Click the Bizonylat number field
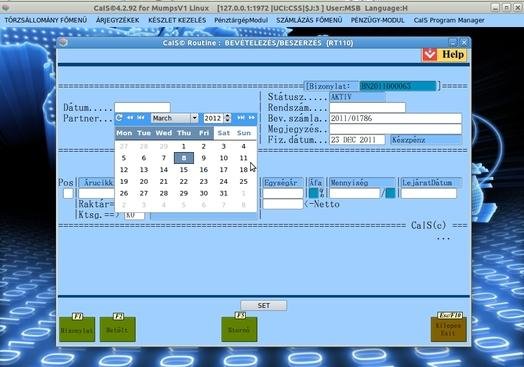524x367 pixels. [398, 86]
